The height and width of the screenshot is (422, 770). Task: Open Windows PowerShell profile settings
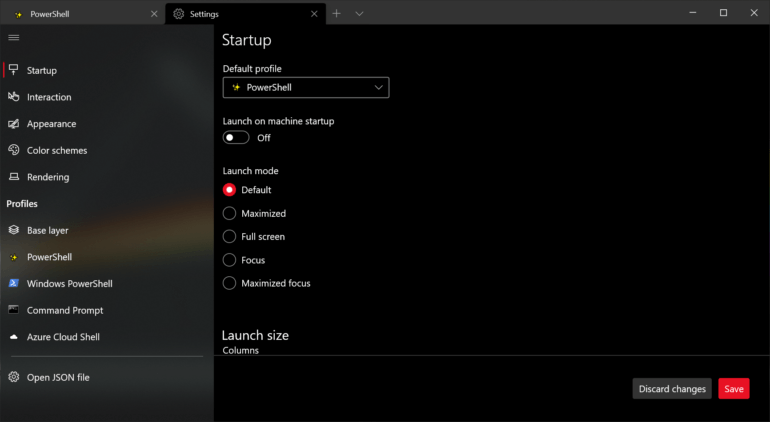coord(107,283)
